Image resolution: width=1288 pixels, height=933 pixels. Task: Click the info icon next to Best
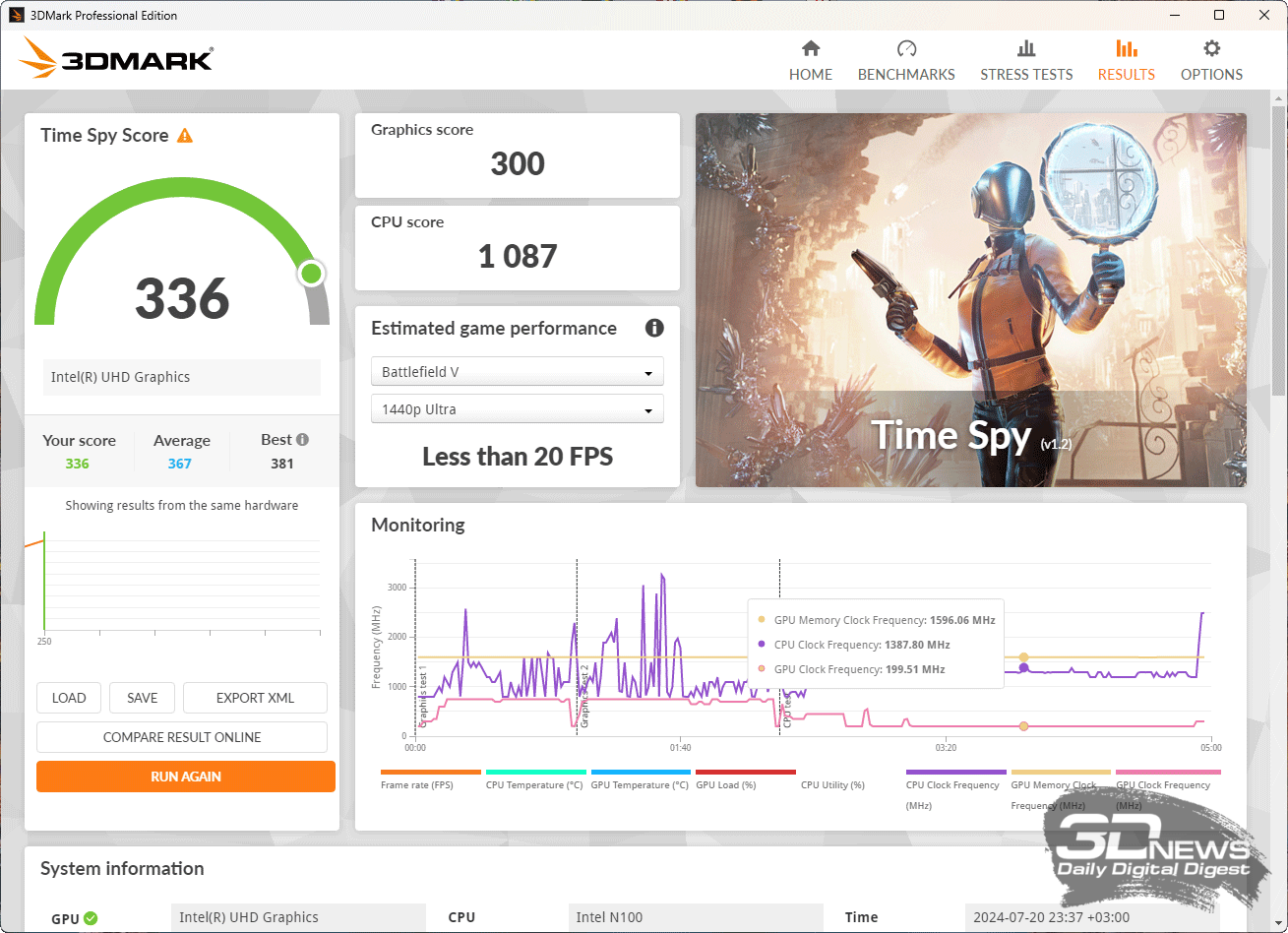tap(303, 440)
